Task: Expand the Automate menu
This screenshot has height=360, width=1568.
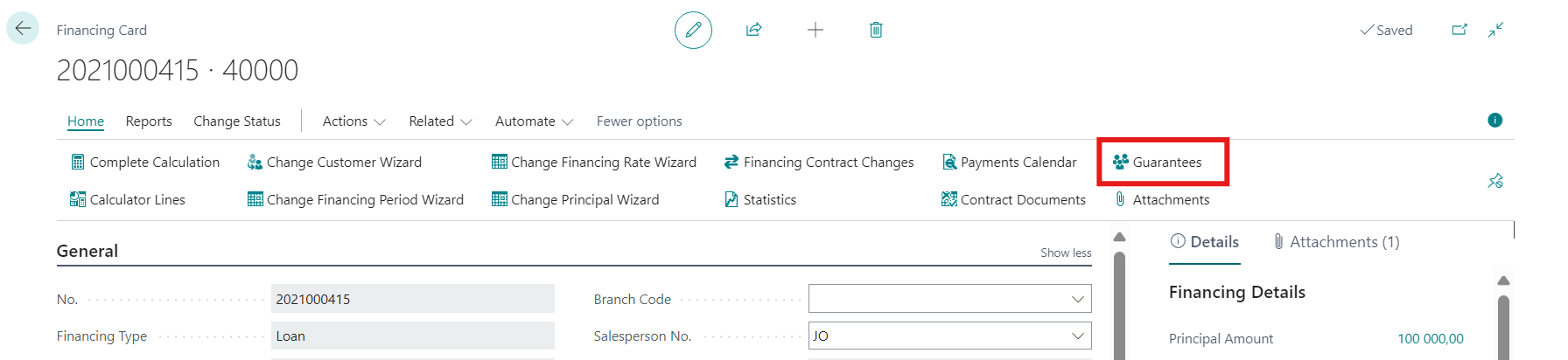Action: click(x=534, y=121)
